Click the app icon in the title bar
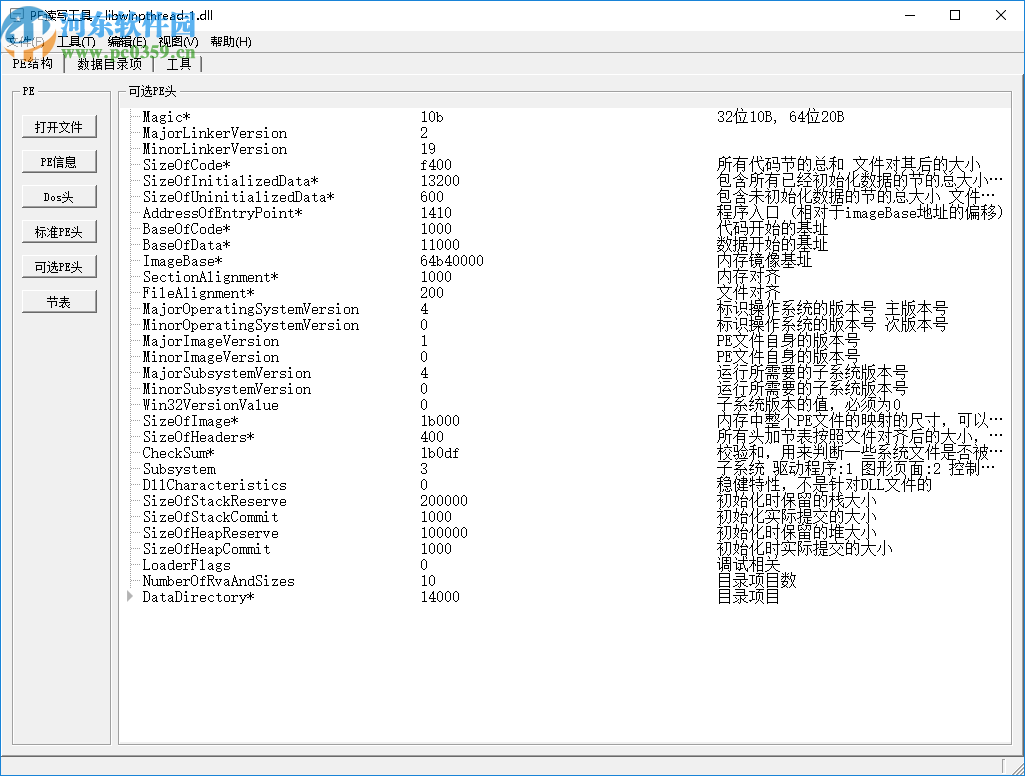Image resolution: width=1025 pixels, height=776 pixels. click(x=15, y=16)
